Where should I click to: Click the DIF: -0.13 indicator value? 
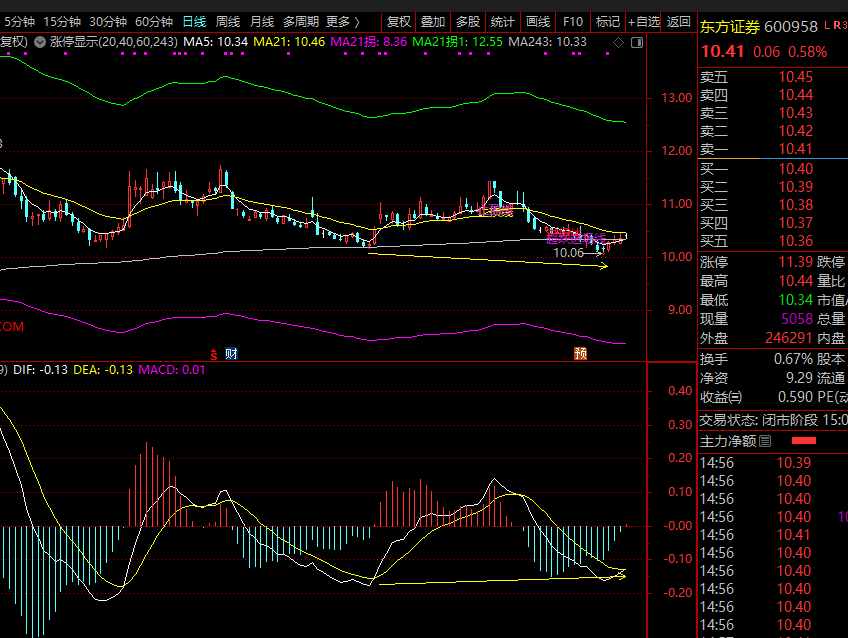click(x=41, y=370)
